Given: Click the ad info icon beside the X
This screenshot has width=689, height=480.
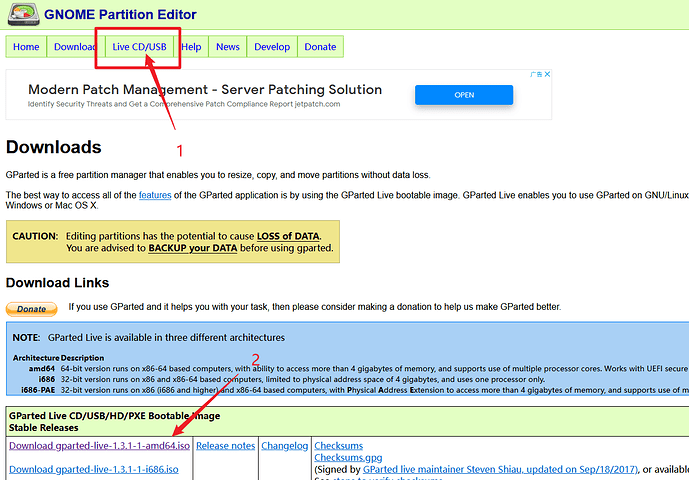Looking at the screenshot, I should coord(536,74).
